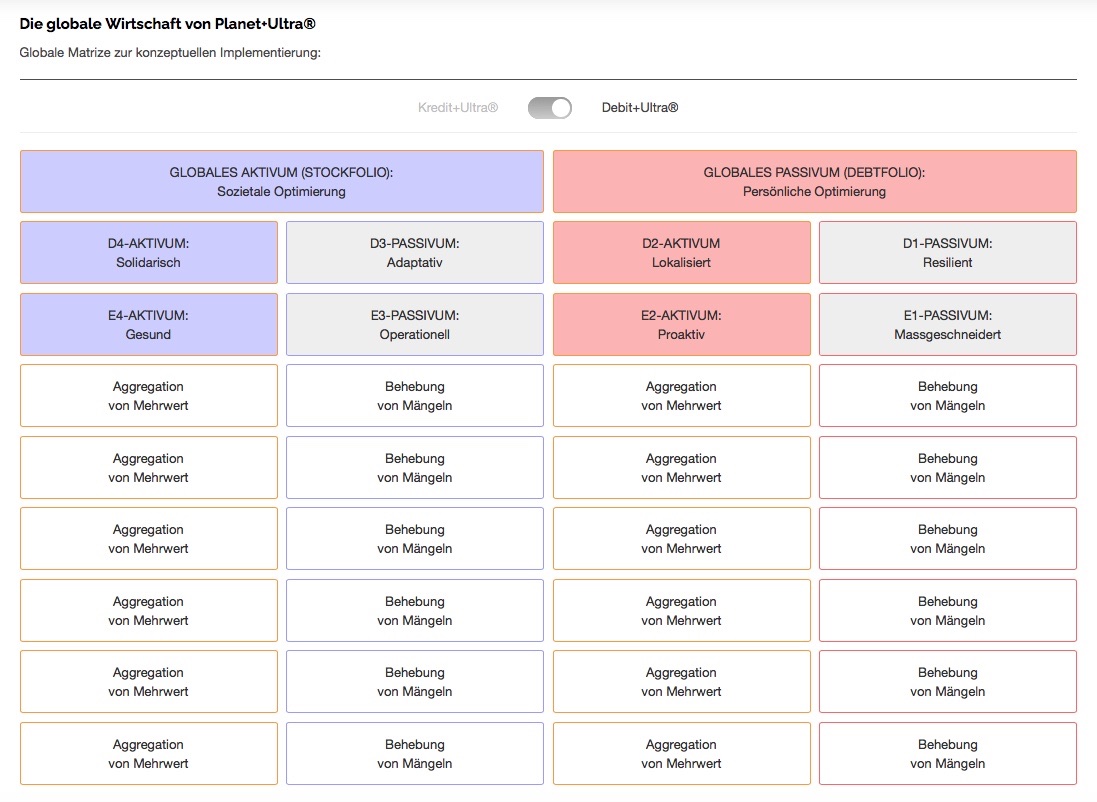Screen dimensions: 1097x802
Task: Select the Behebung cell directly beneath E3-PASSIVUM Operationell
Action: [x=415, y=396]
